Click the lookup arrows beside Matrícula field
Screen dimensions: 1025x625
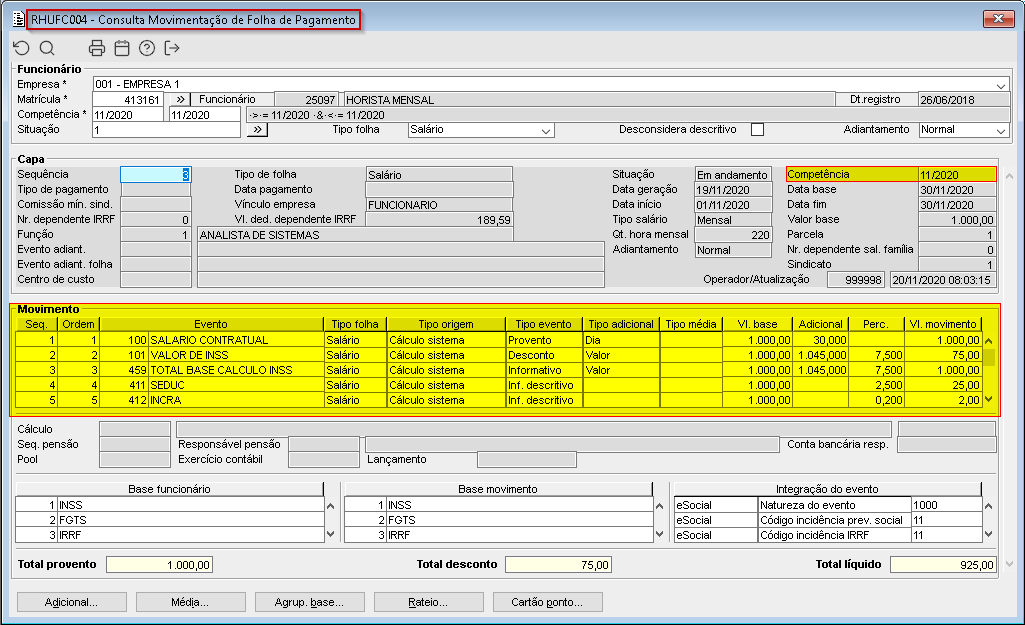(x=177, y=100)
